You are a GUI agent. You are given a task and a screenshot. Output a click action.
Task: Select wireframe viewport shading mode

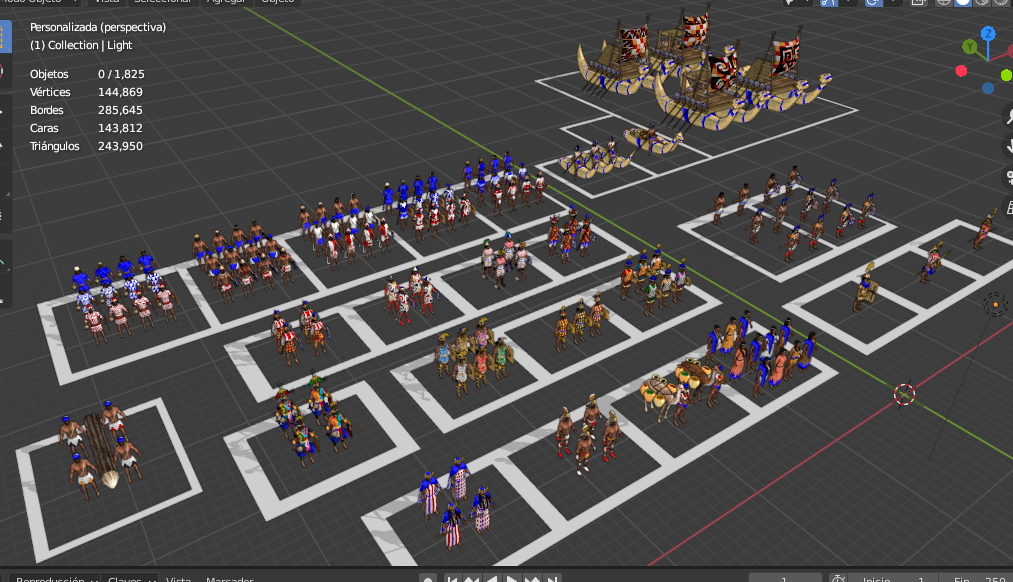944,2
